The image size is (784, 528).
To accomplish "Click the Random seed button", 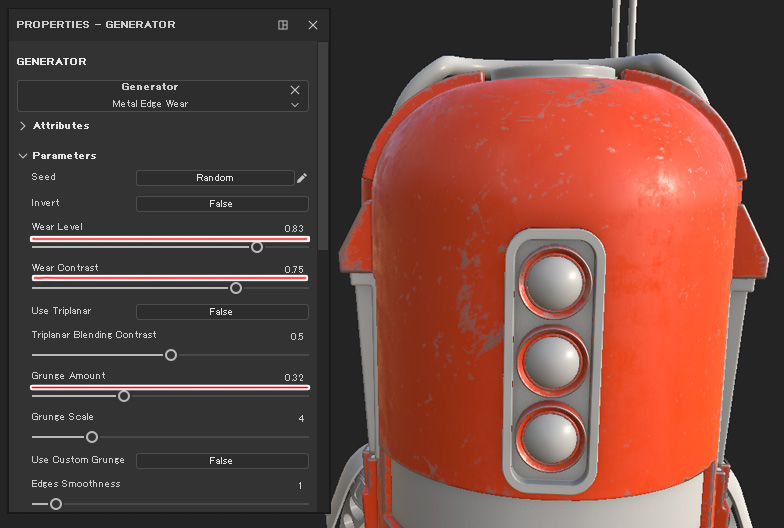I will (x=215, y=178).
